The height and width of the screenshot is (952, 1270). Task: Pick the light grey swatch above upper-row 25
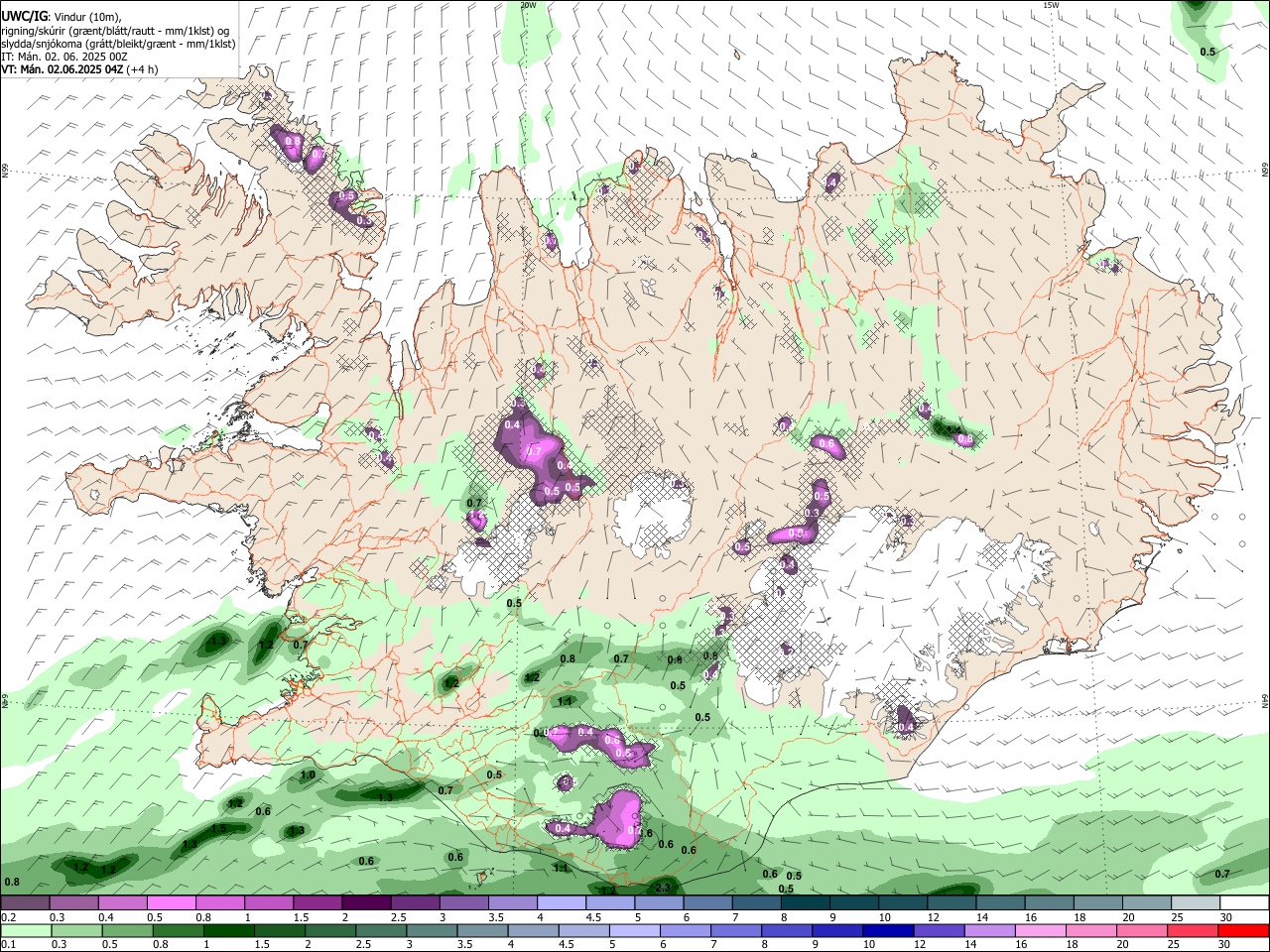(x=1195, y=903)
